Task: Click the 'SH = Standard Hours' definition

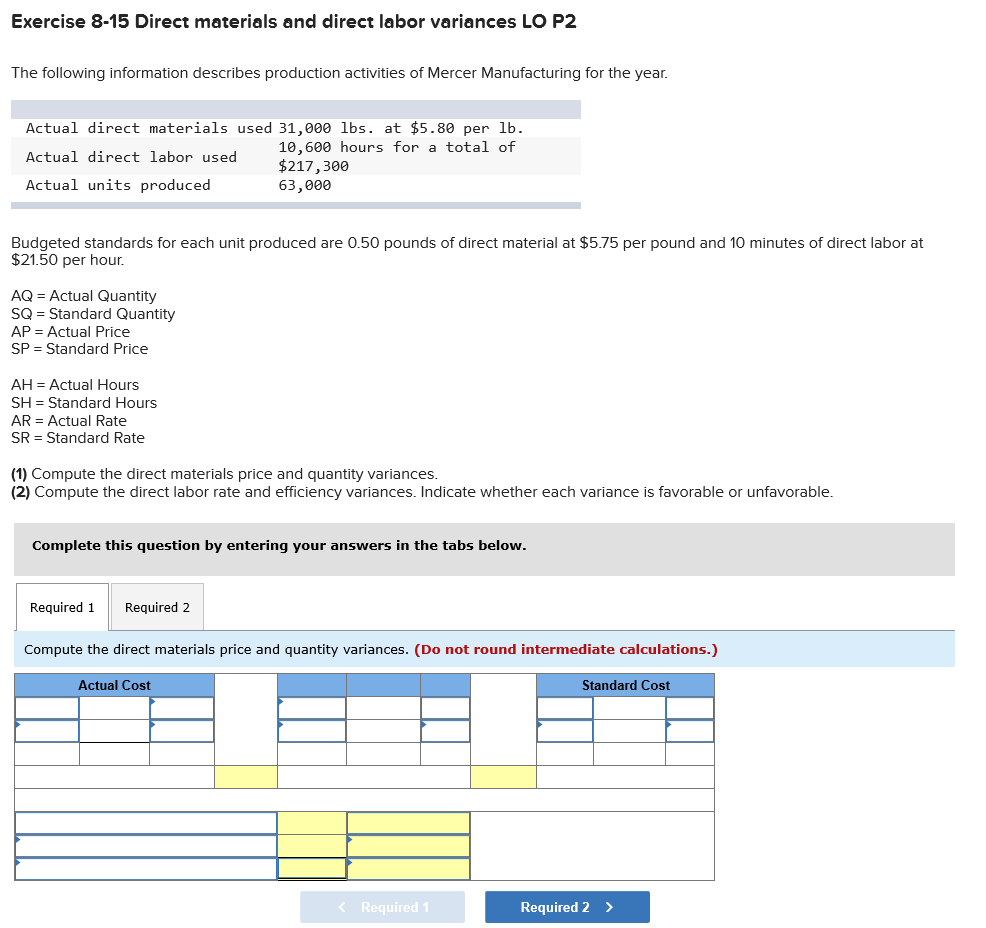Action: pos(84,402)
